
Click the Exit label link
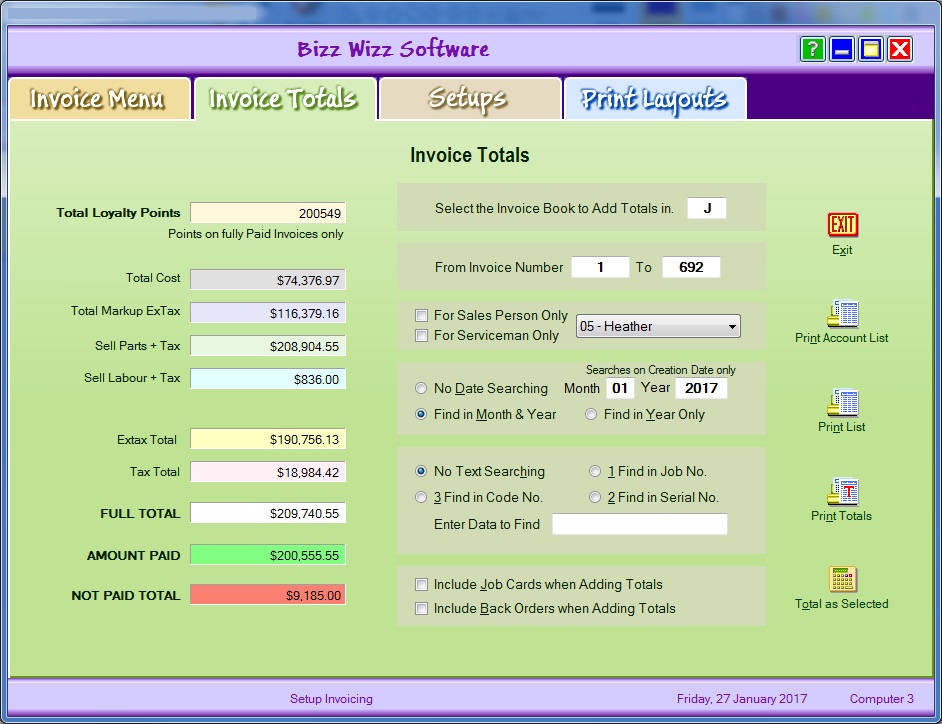click(842, 250)
